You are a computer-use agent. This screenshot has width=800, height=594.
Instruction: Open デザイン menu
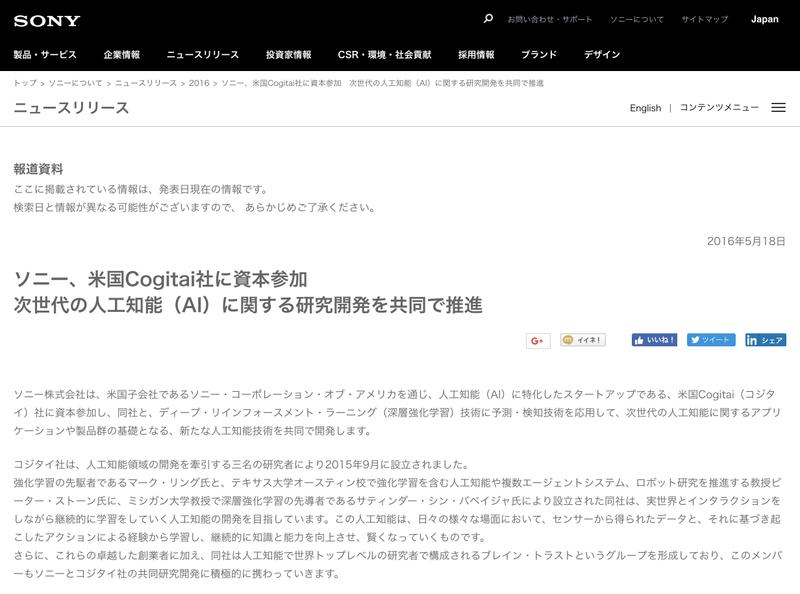[x=602, y=55]
